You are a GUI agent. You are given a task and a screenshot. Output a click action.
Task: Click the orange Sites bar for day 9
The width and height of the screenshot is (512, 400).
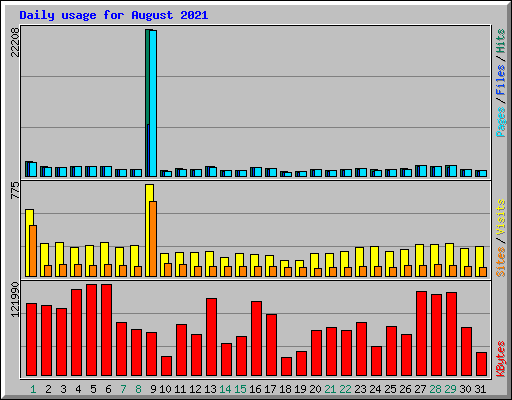click(x=153, y=239)
